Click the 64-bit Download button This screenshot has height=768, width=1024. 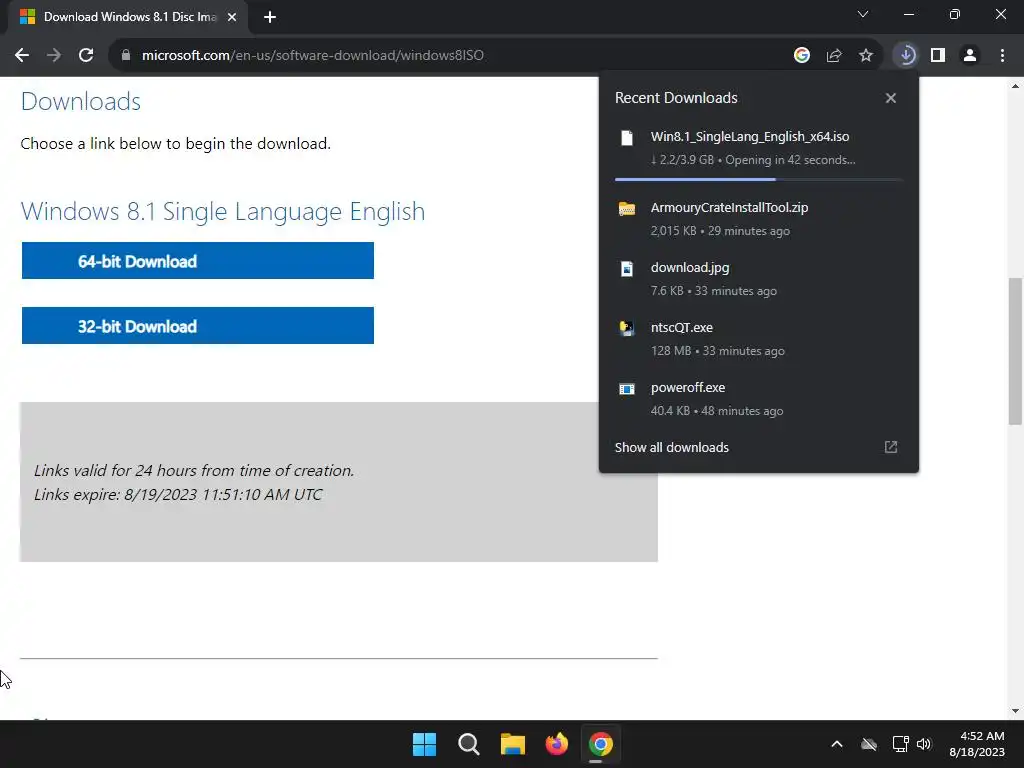(x=198, y=261)
